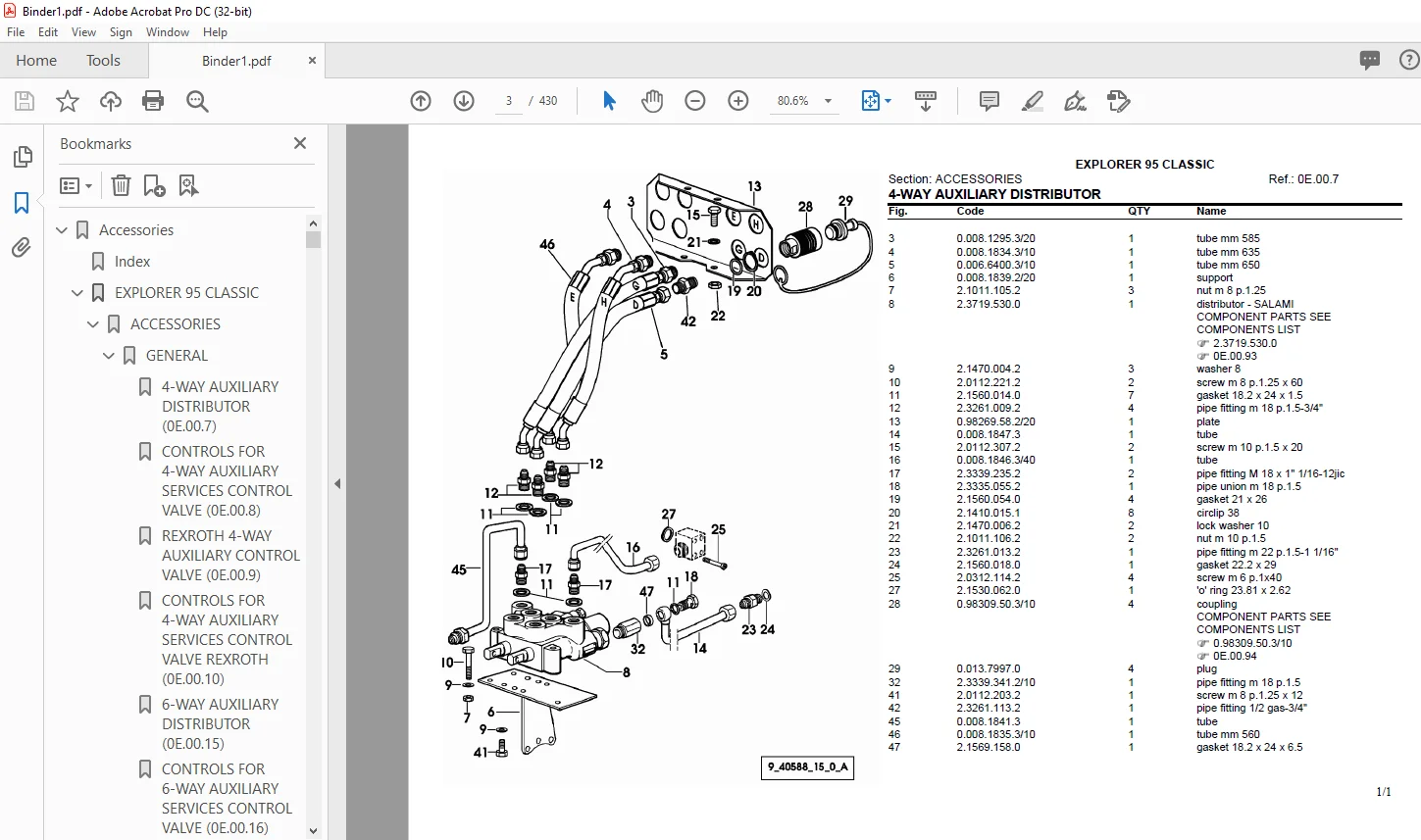Add a sticky note comment
This screenshot has width=1421, height=840.
(x=990, y=101)
